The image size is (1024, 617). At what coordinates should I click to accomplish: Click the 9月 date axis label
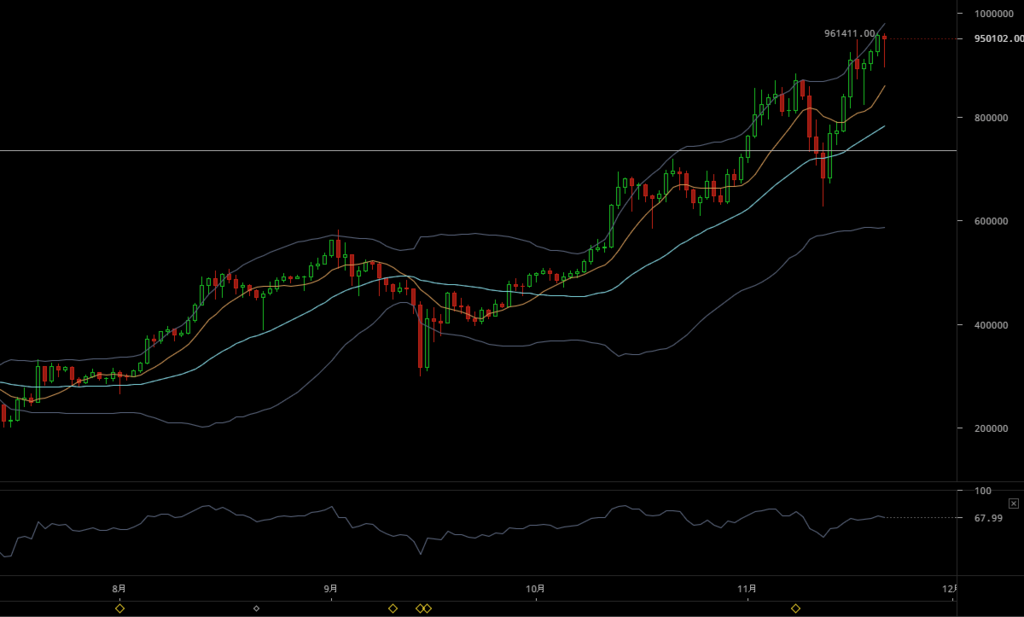tap(330, 588)
